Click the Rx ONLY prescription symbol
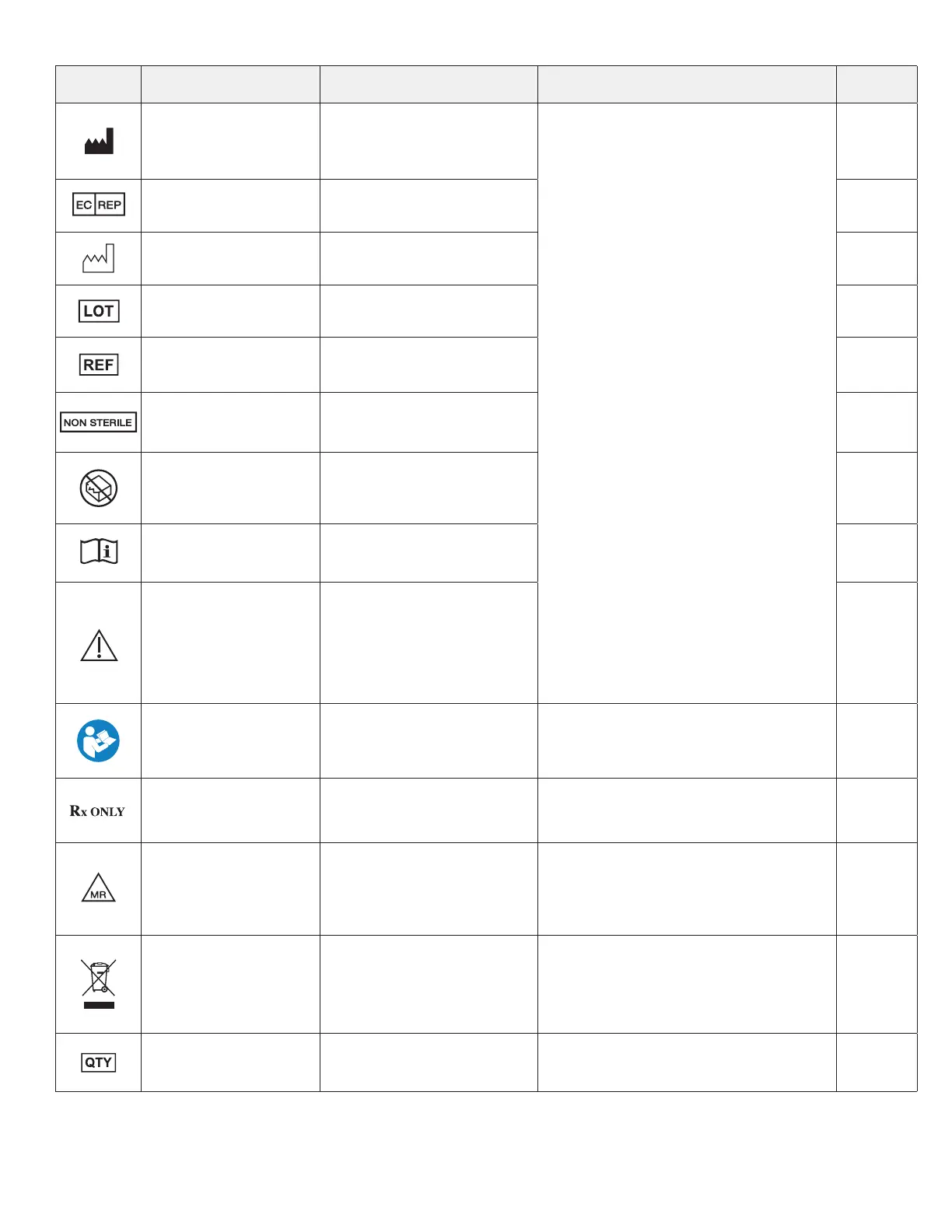Image resolution: width=952 pixels, height=1232 pixels. coord(97,810)
